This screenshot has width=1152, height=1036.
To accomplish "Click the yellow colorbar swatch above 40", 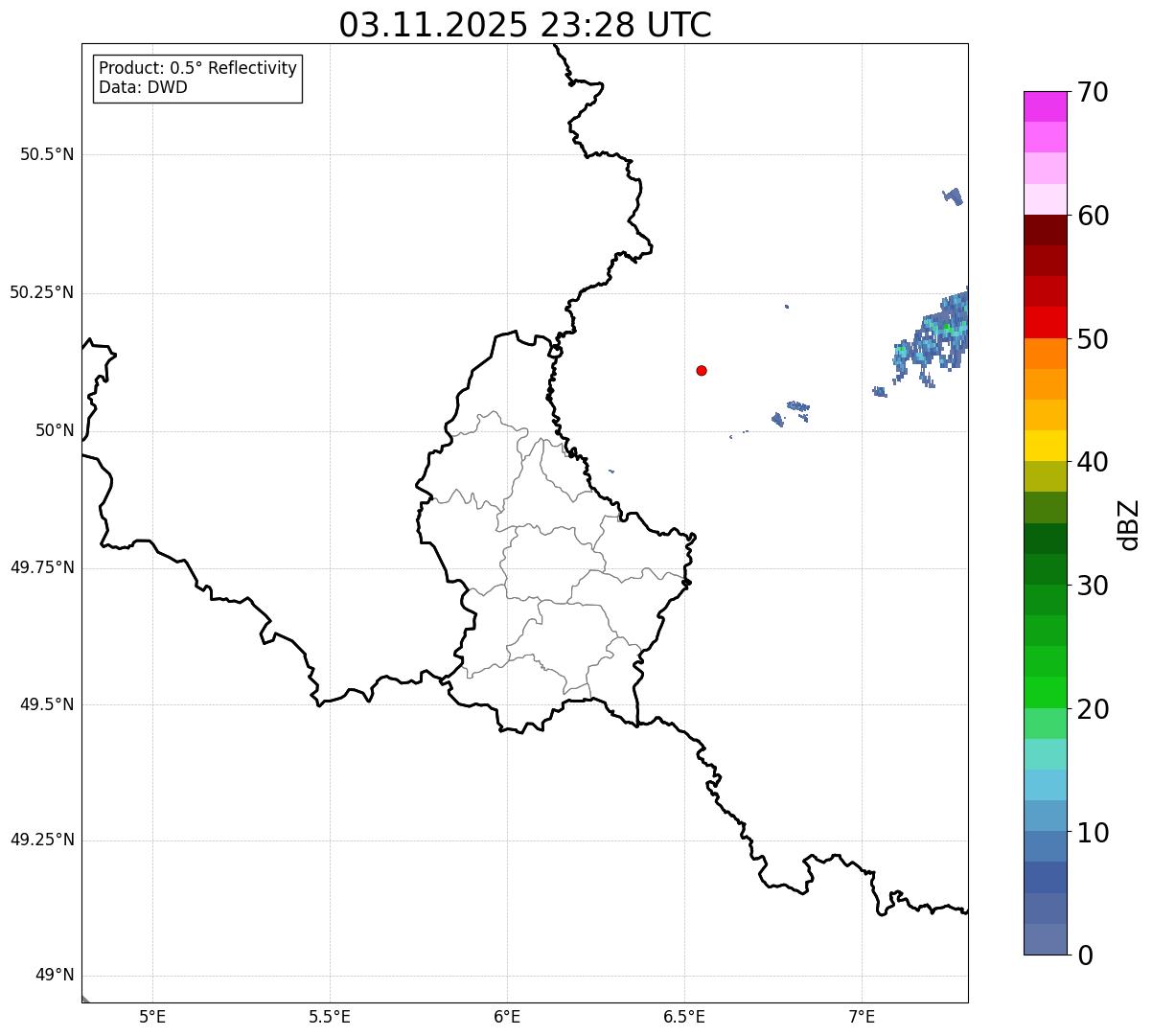I will (1046, 446).
